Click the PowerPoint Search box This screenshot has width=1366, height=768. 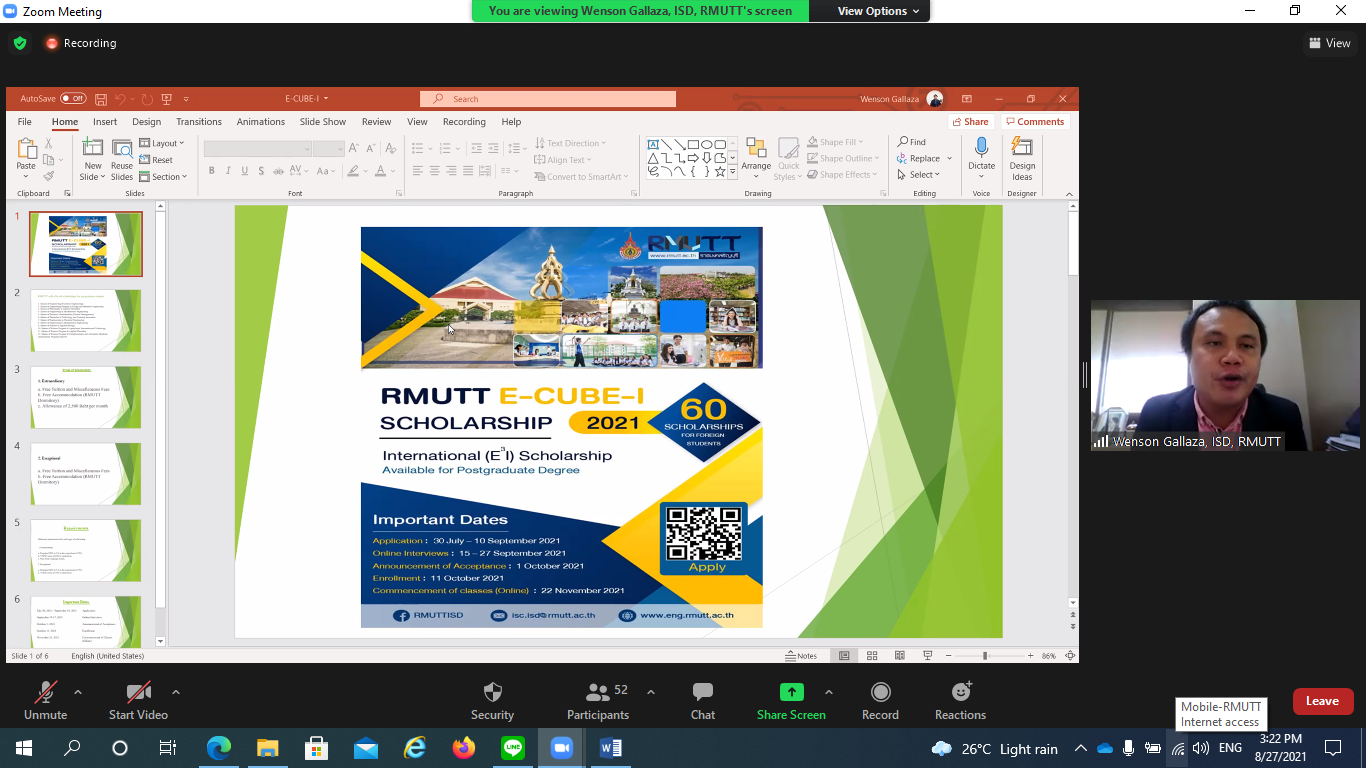point(548,99)
